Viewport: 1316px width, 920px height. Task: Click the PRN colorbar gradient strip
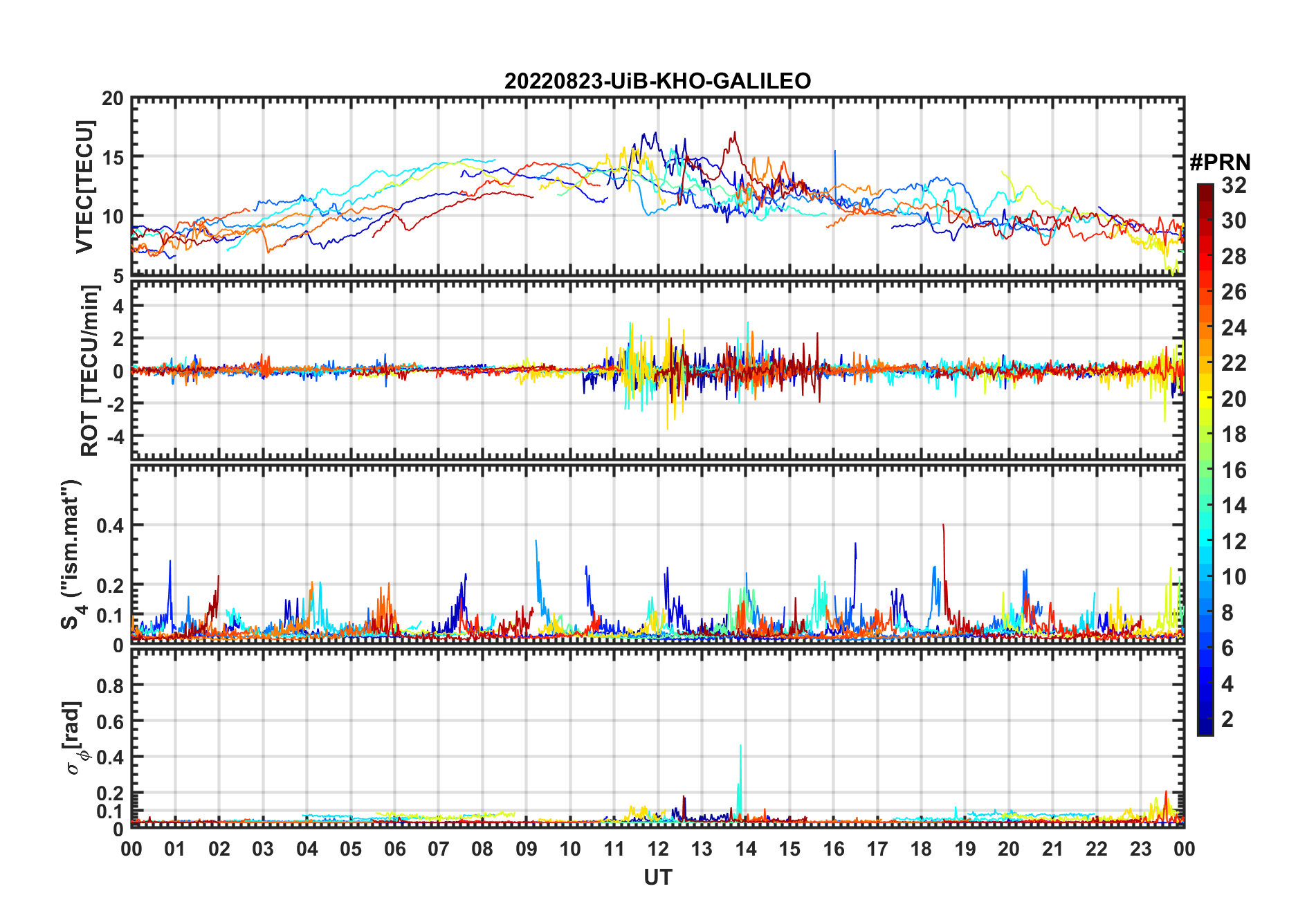click(x=1205, y=459)
